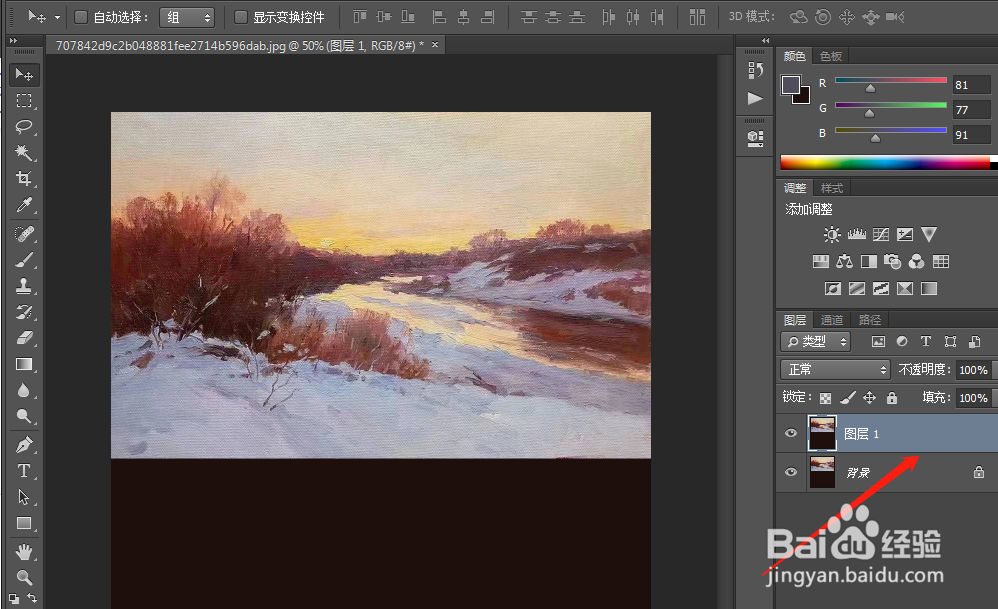
Task: Add a Color Balance adjustment
Action: (x=845, y=262)
